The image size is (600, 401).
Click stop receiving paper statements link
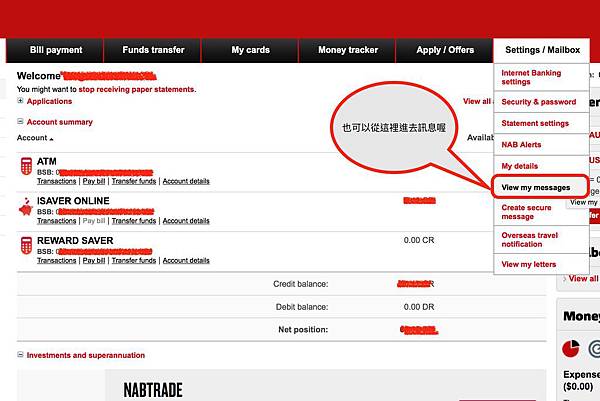click(x=136, y=89)
